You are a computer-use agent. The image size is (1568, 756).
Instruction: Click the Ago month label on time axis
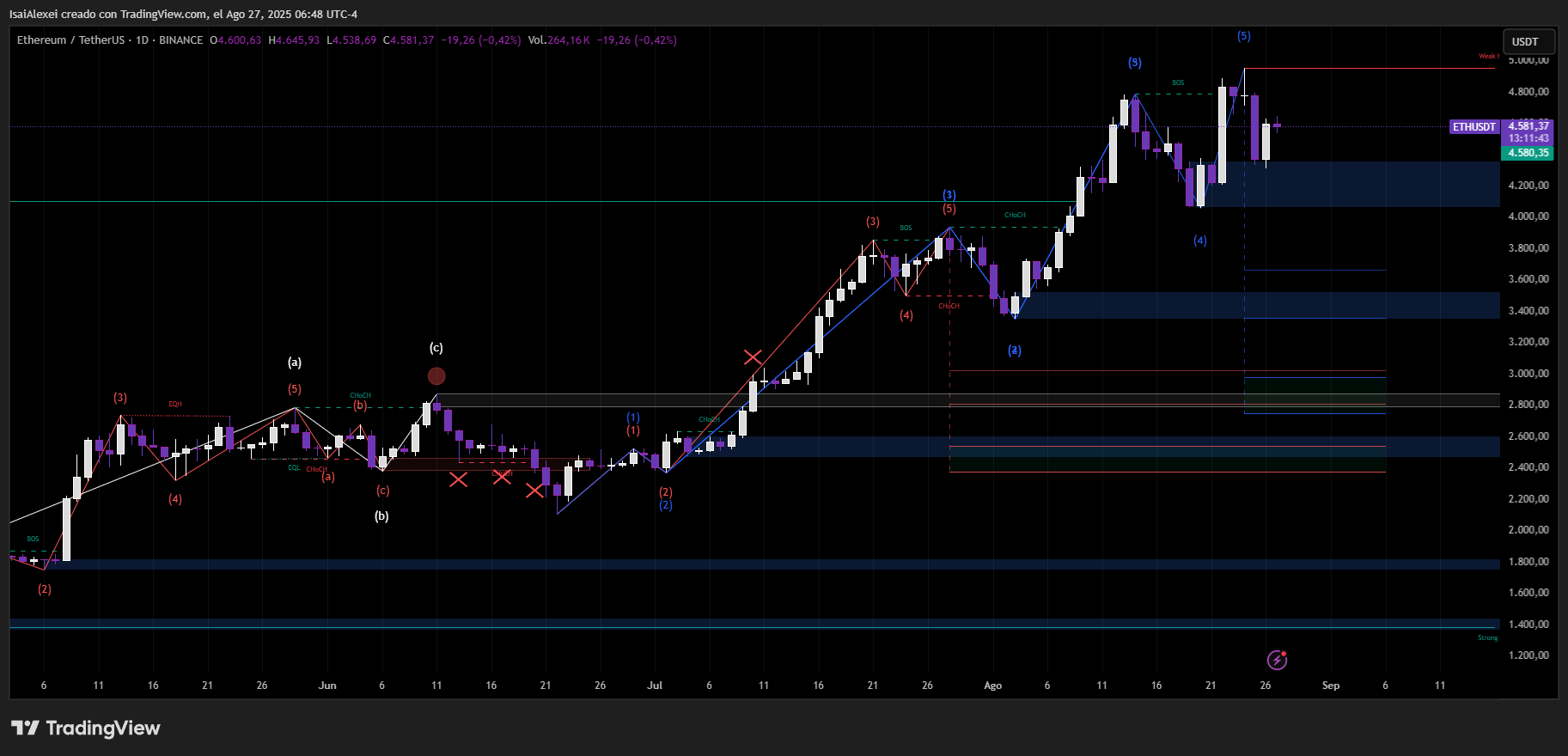click(x=992, y=686)
